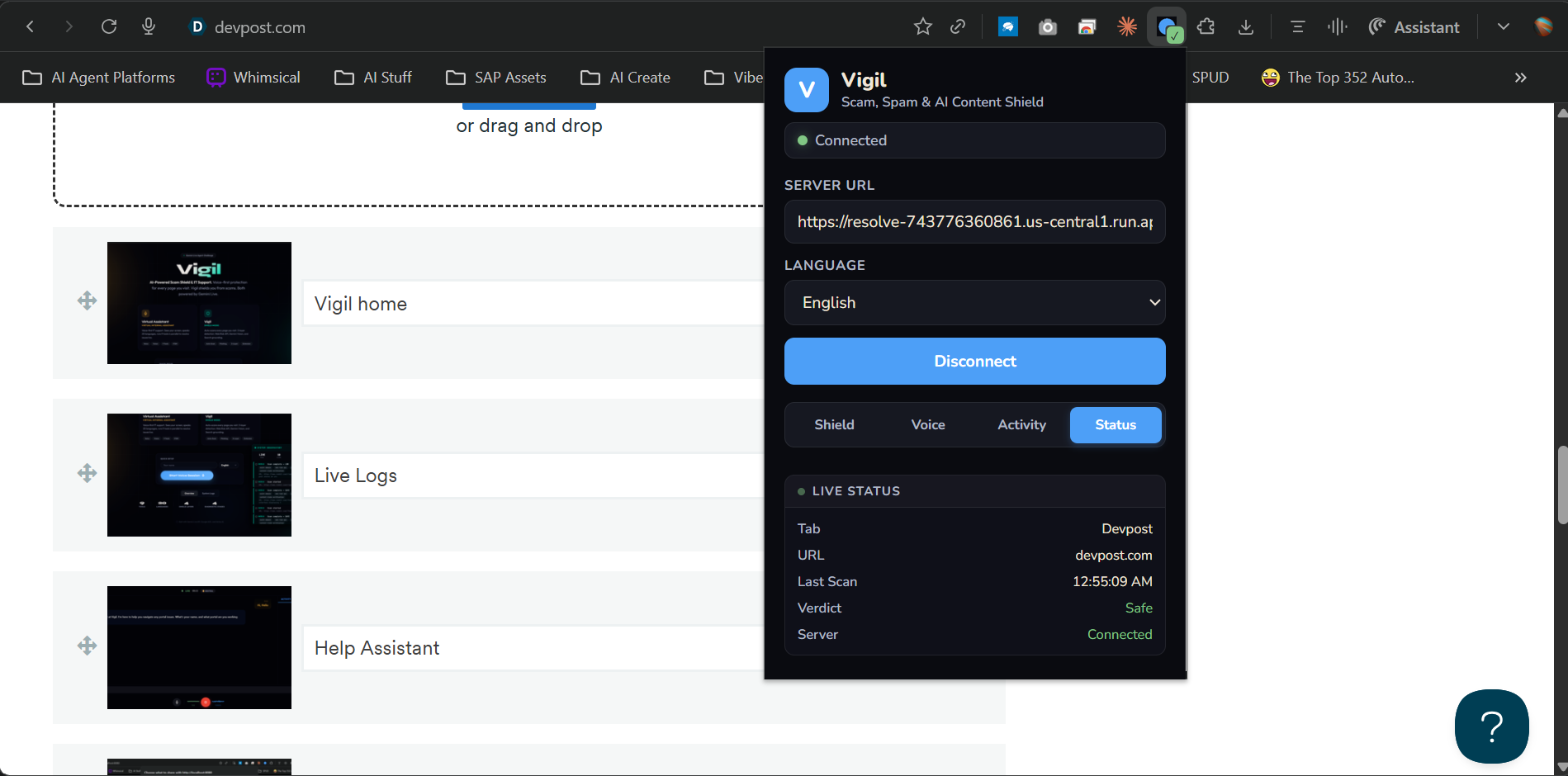This screenshot has width=1568, height=776.
Task: Select the Status tab
Action: click(1116, 424)
